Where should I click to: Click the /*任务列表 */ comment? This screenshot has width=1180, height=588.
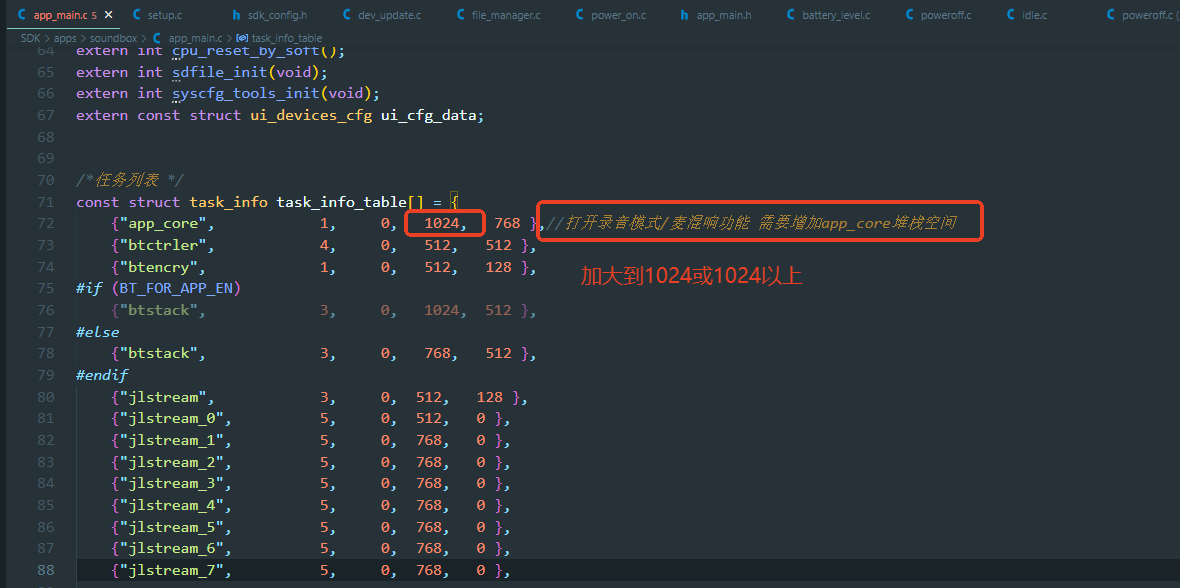point(129,181)
